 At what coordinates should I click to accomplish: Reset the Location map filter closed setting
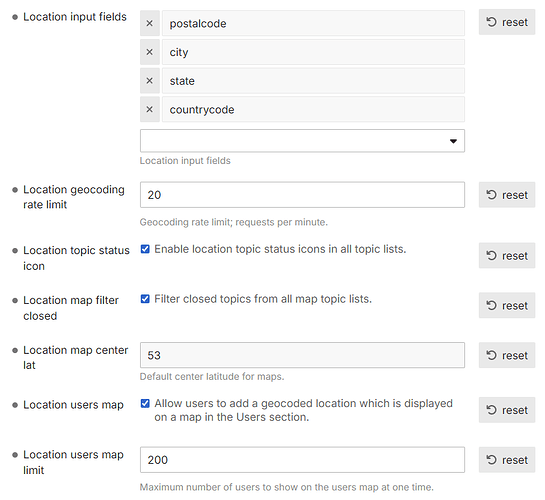[x=507, y=305]
